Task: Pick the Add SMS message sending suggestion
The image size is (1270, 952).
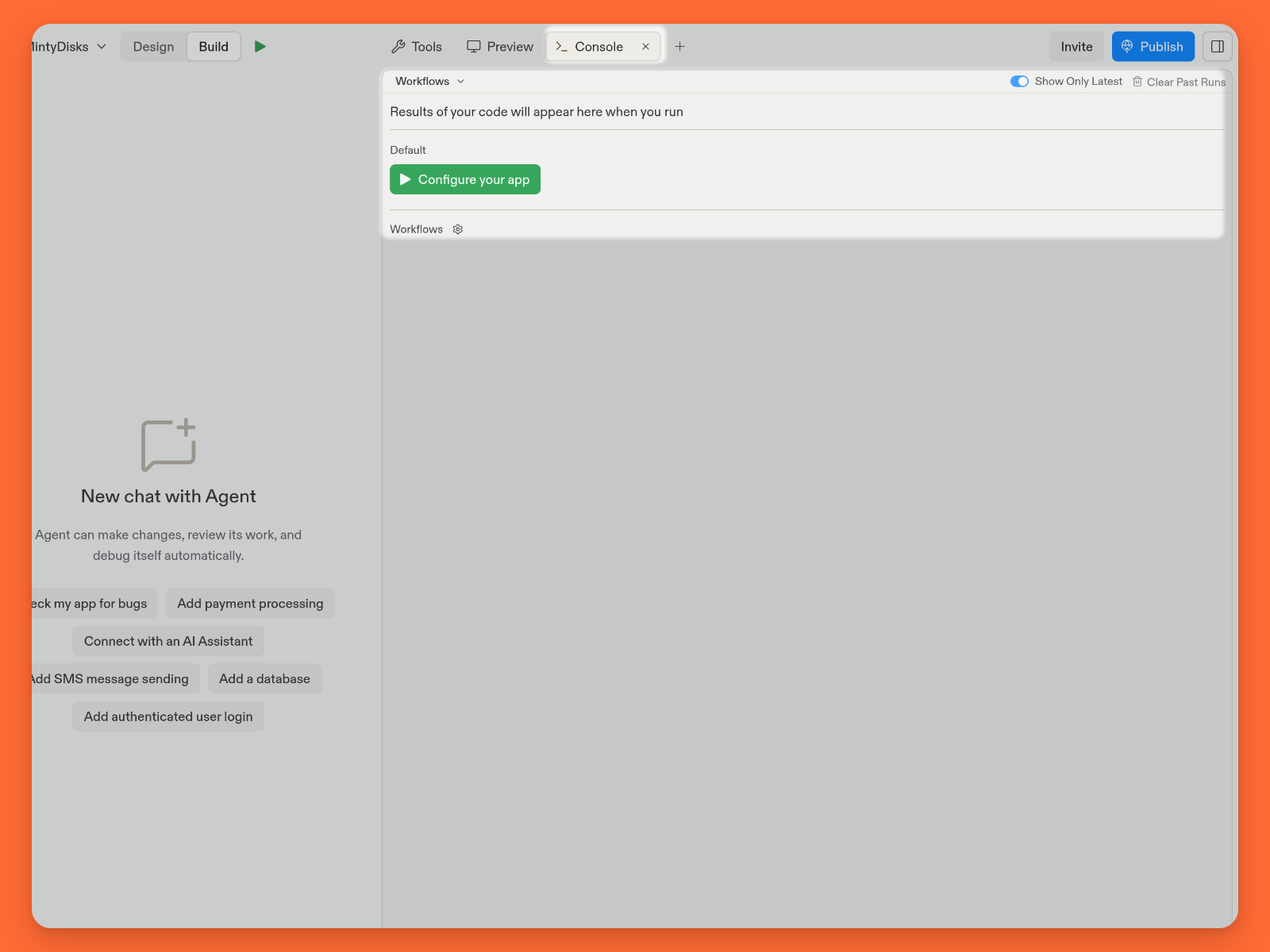Action: (116, 679)
